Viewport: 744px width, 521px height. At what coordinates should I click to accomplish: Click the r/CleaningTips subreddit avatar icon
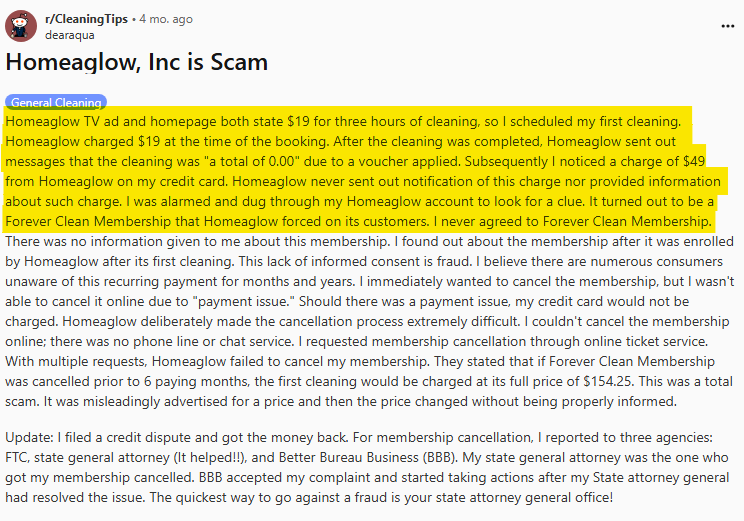[22, 26]
